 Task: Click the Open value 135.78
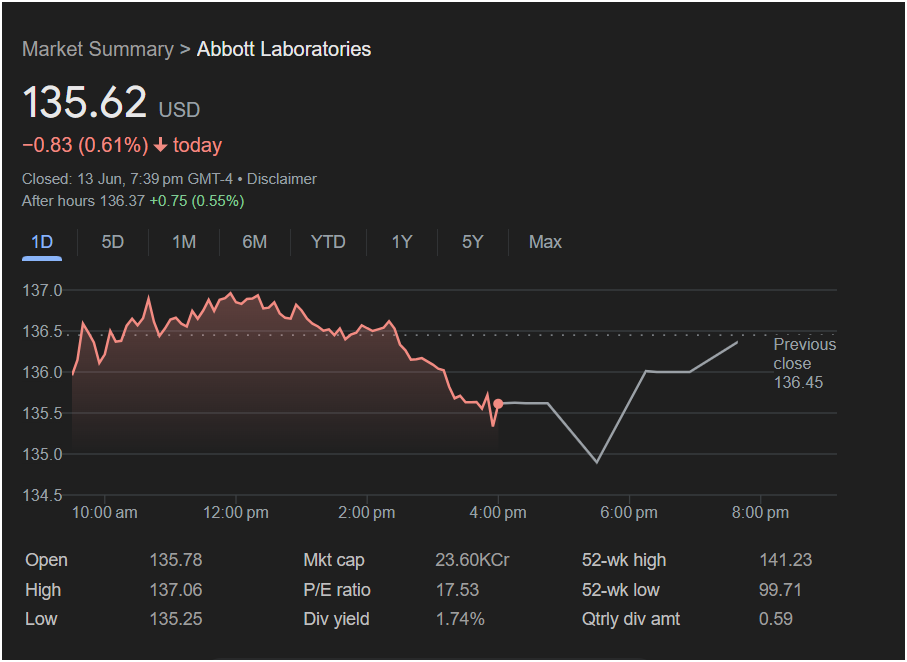[176, 560]
